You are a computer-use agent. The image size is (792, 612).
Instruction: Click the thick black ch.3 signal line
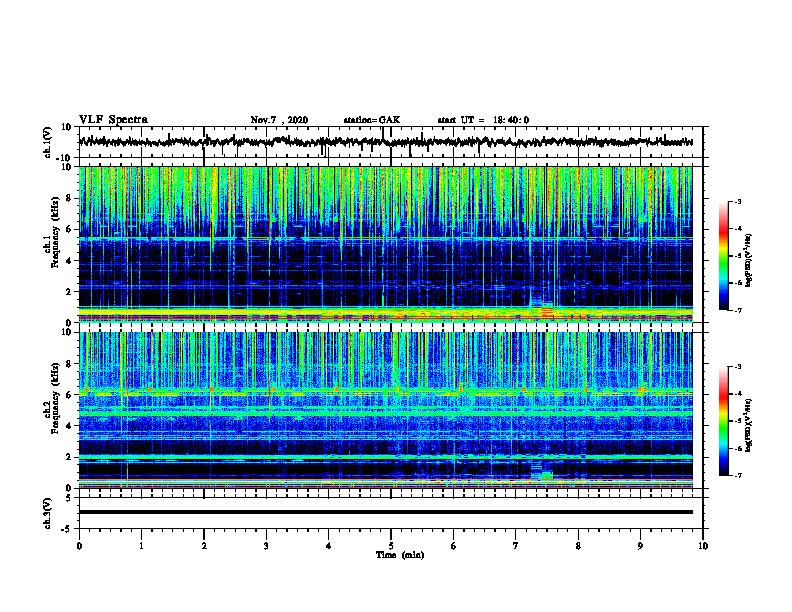(385, 512)
